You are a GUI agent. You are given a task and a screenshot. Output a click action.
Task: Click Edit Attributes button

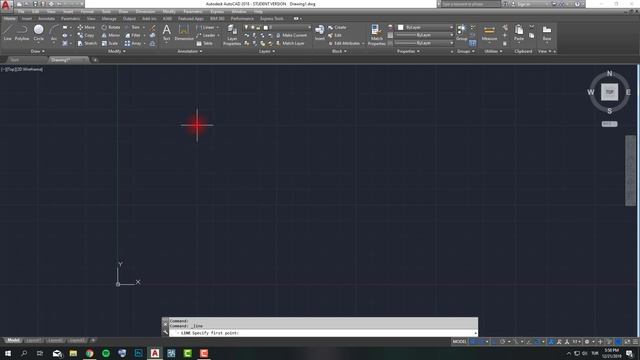(344, 43)
